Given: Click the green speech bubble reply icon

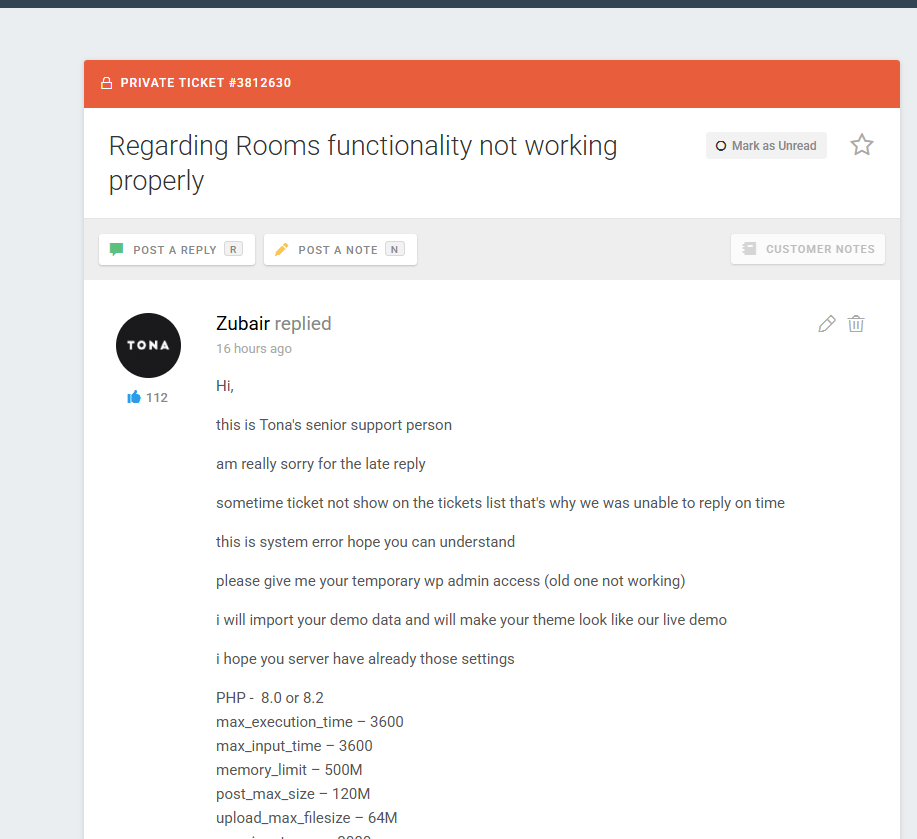Looking at the screenshot, I should click(116, 250).
